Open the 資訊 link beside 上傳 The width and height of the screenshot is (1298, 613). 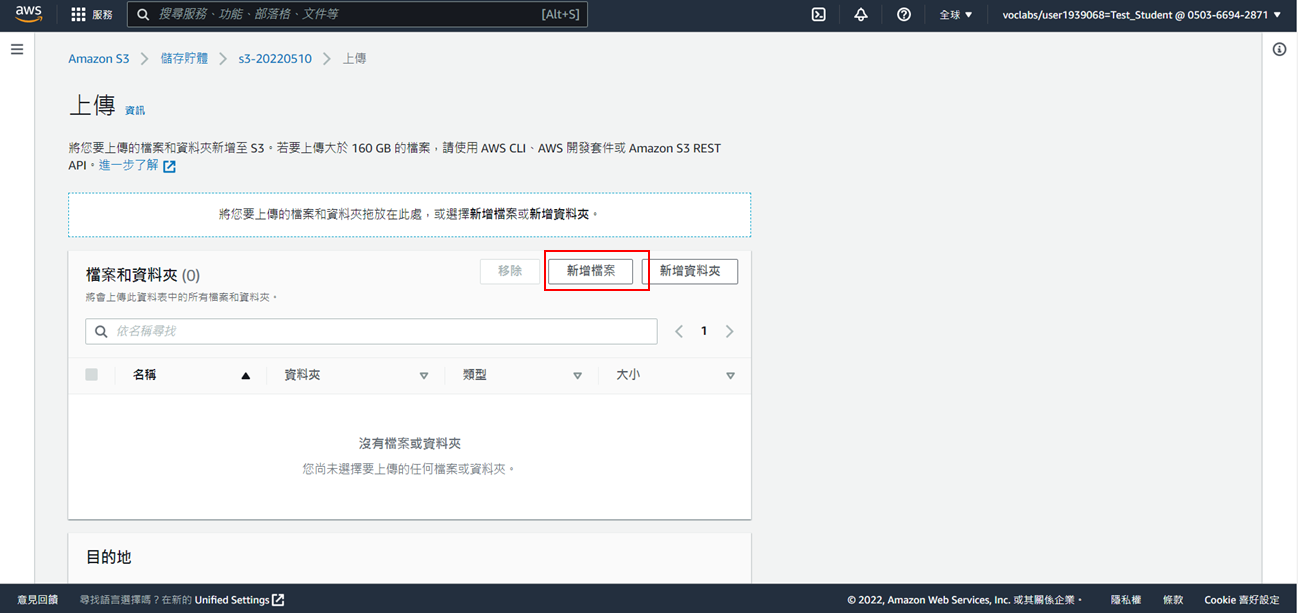(x=135, y=110)
